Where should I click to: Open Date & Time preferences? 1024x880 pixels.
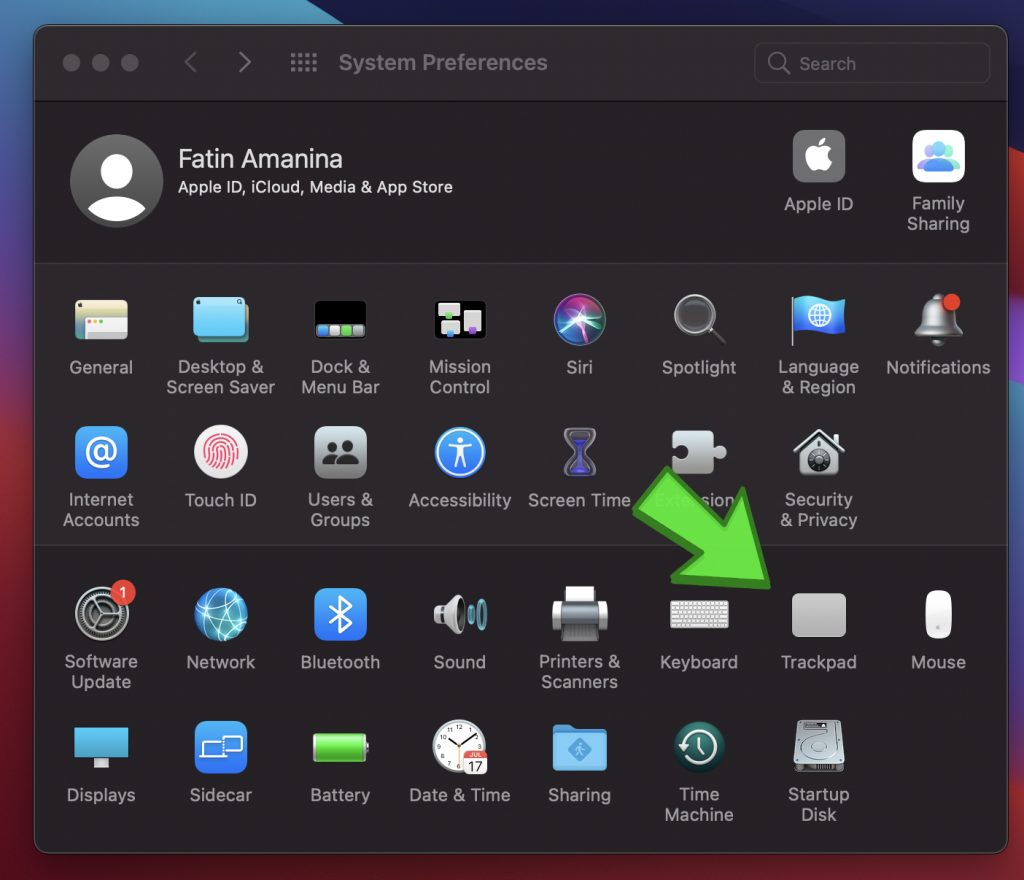[x=459, y=747]
